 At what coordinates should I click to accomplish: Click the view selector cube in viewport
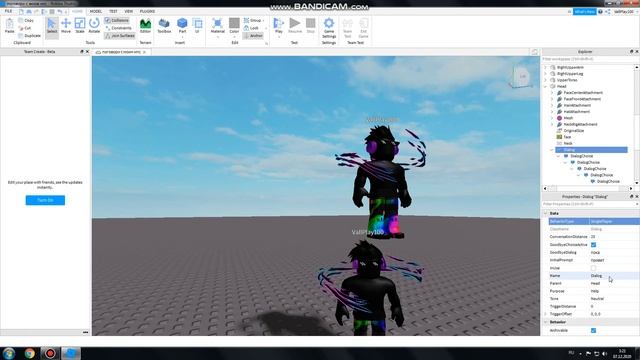pyautogui.click(x=521, y=78)
